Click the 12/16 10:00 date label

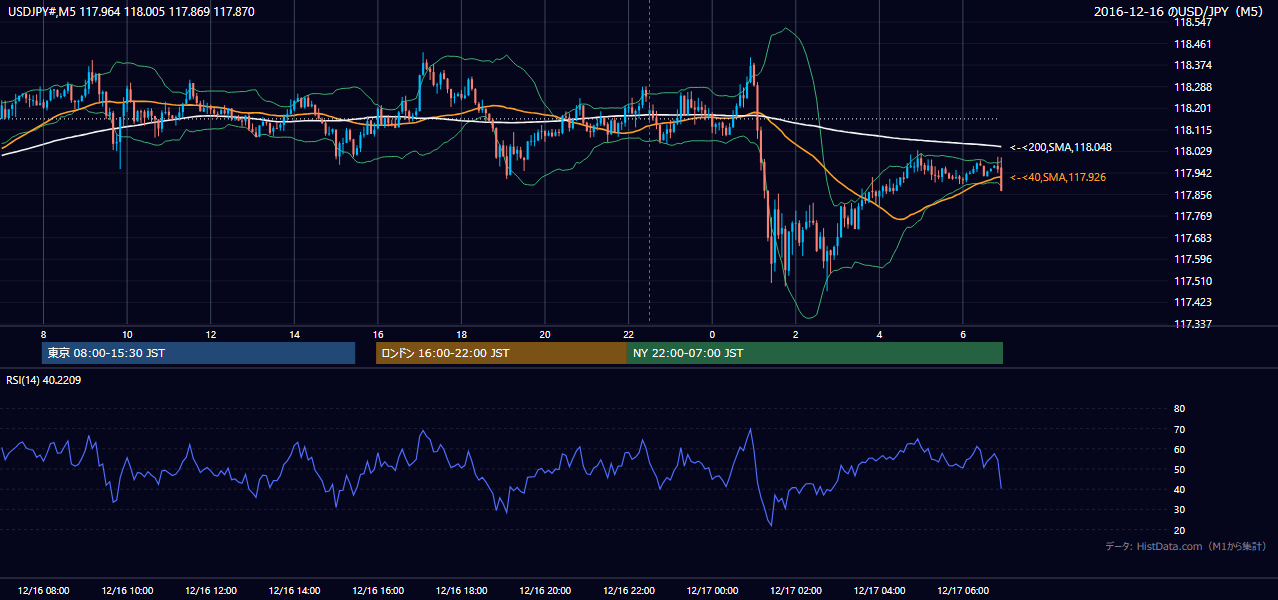[127, 591]
